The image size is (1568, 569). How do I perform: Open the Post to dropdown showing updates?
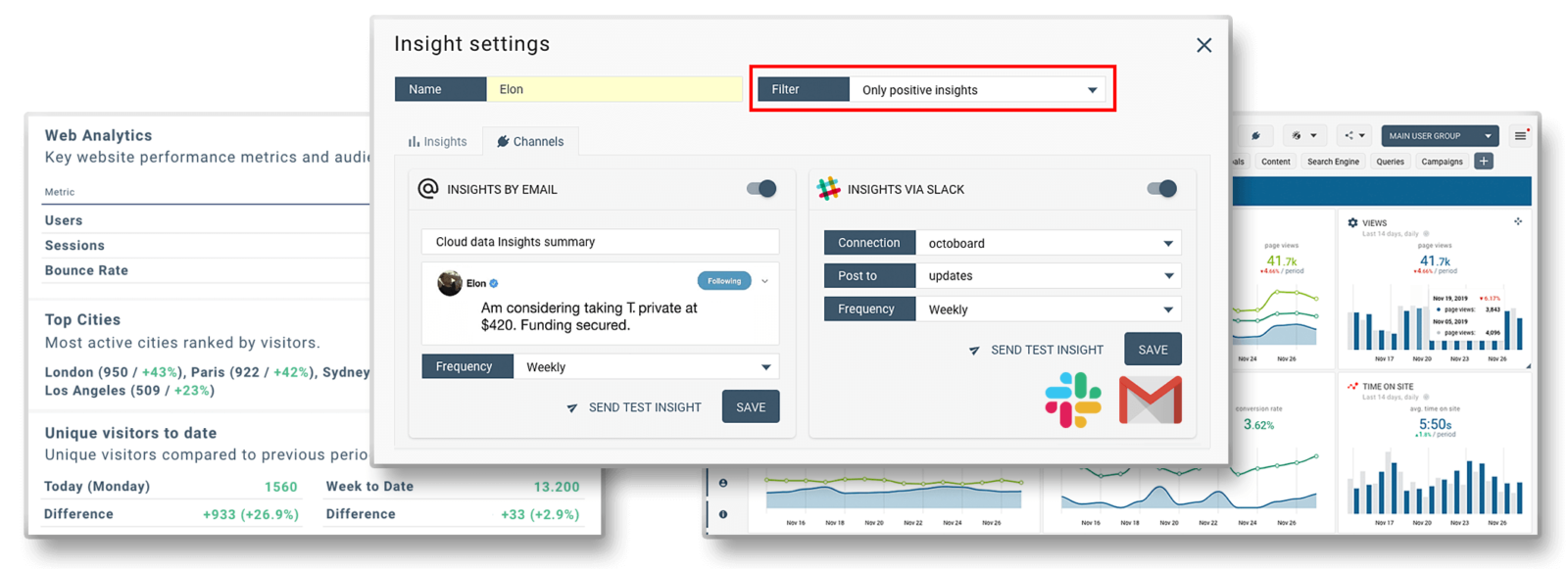click(x=1048, y=276)
